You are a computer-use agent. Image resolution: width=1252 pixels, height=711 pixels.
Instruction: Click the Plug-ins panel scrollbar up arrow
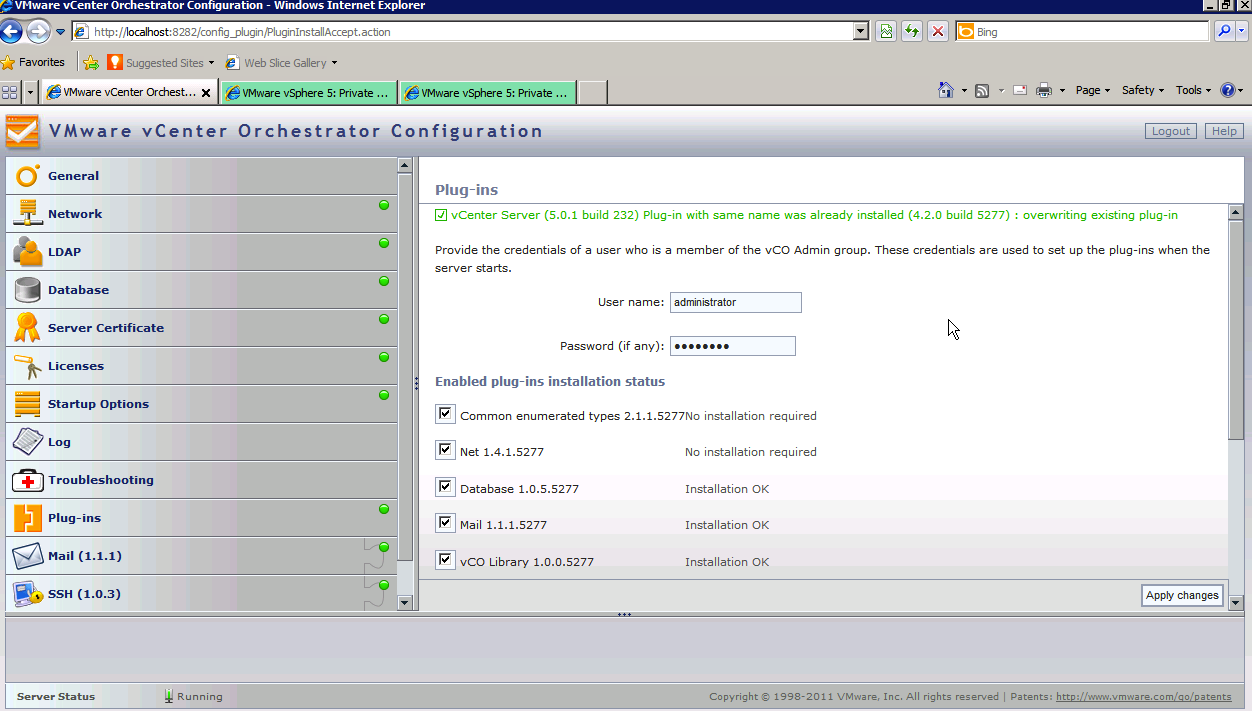click(1236, 212)
